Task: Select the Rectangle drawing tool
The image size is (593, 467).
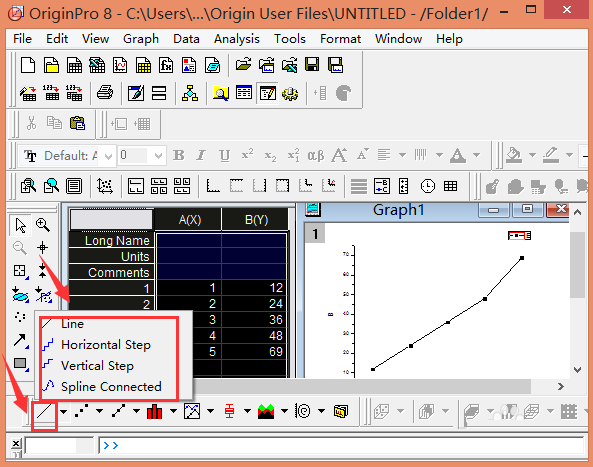Action: (20, 364)
